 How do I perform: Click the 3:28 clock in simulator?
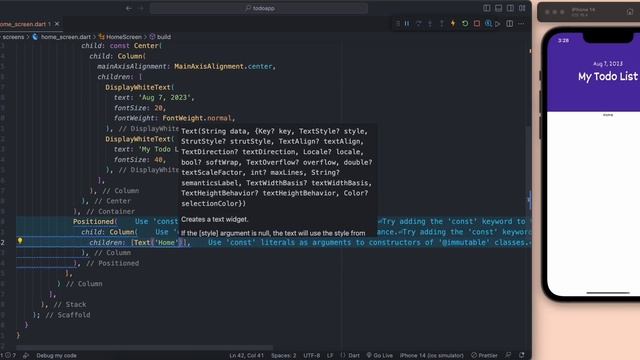tap(563, 40)
